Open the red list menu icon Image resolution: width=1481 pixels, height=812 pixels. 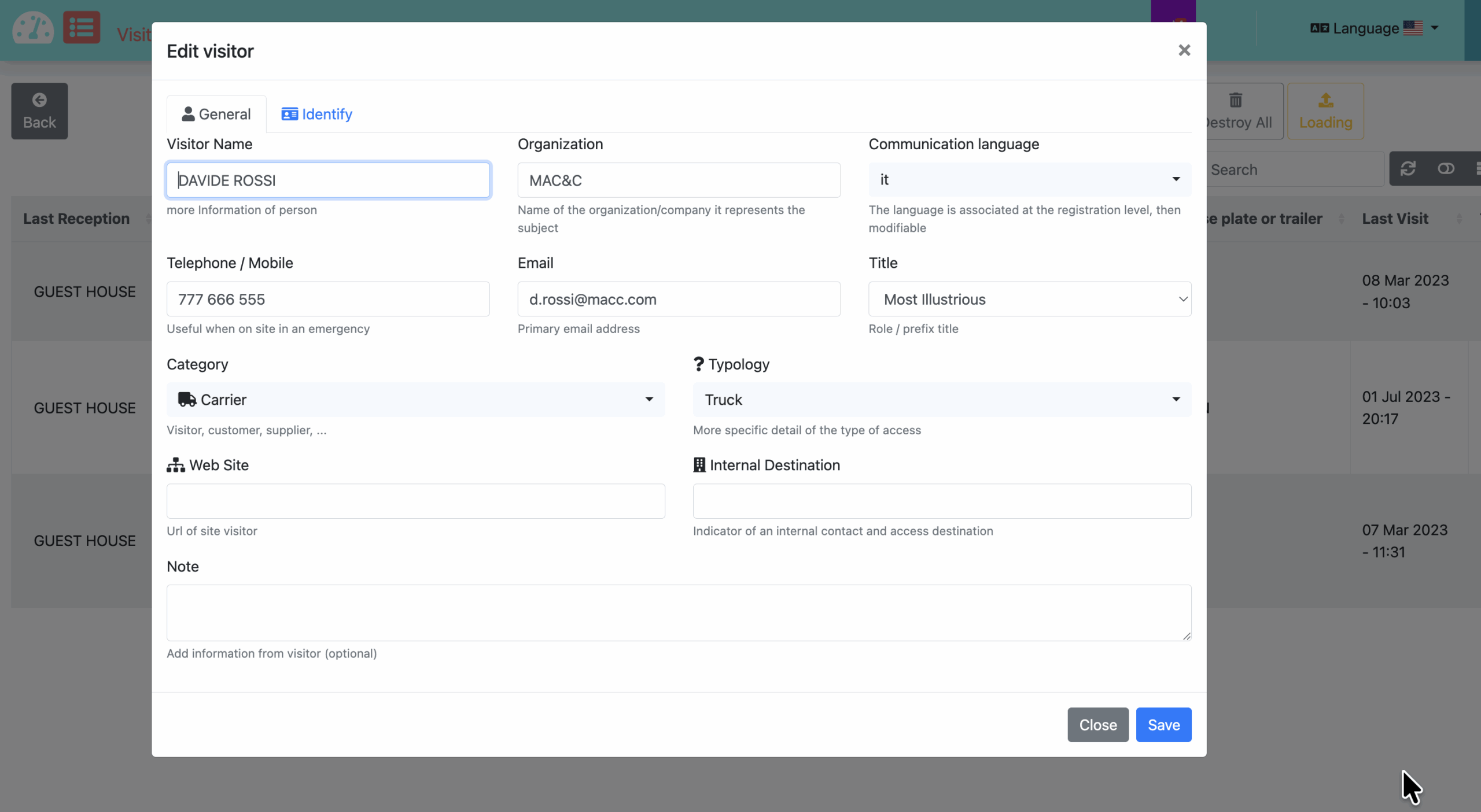point(81,28)
